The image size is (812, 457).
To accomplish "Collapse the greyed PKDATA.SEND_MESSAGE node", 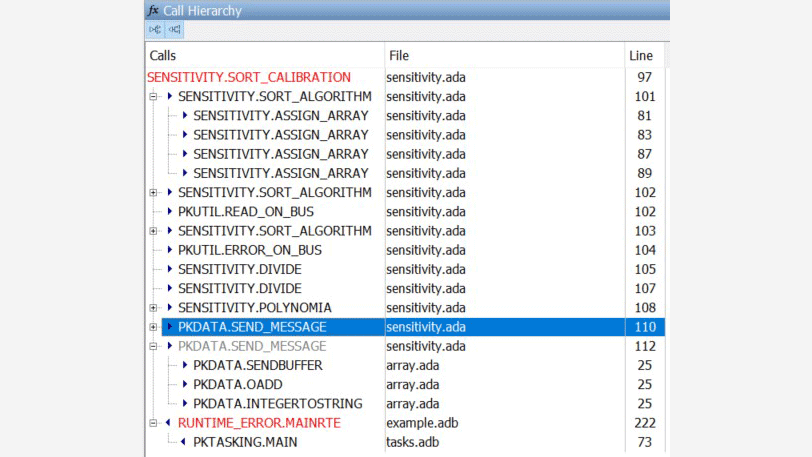I will pyautogui.click(x=153, y=346).
